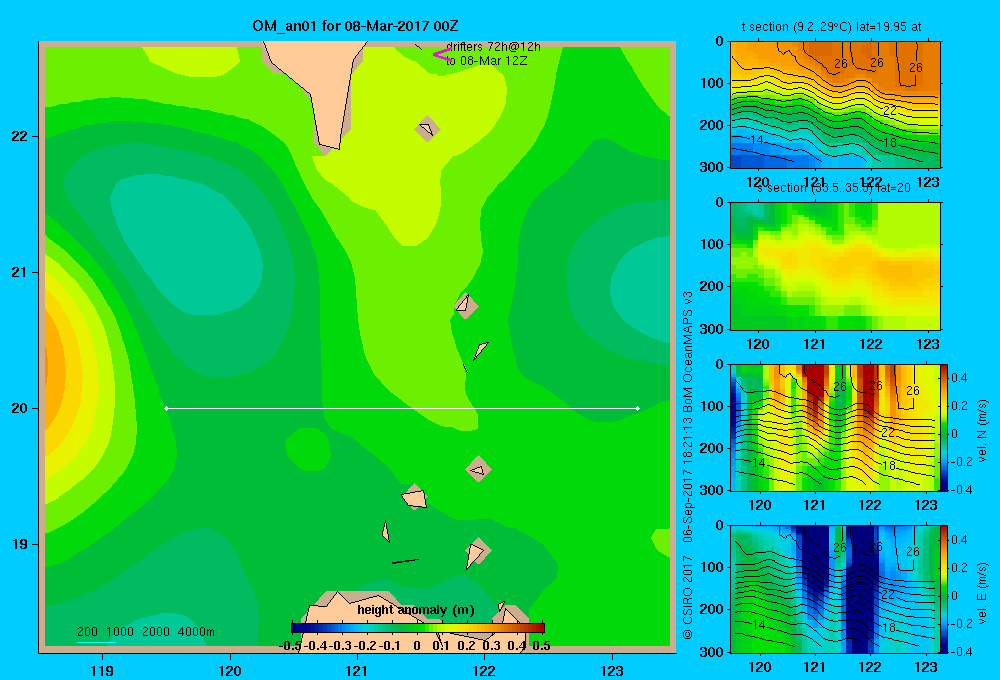
Task: Click the 0.5 tick on height anomaly colorbar
Action: [x=541, y=646]
